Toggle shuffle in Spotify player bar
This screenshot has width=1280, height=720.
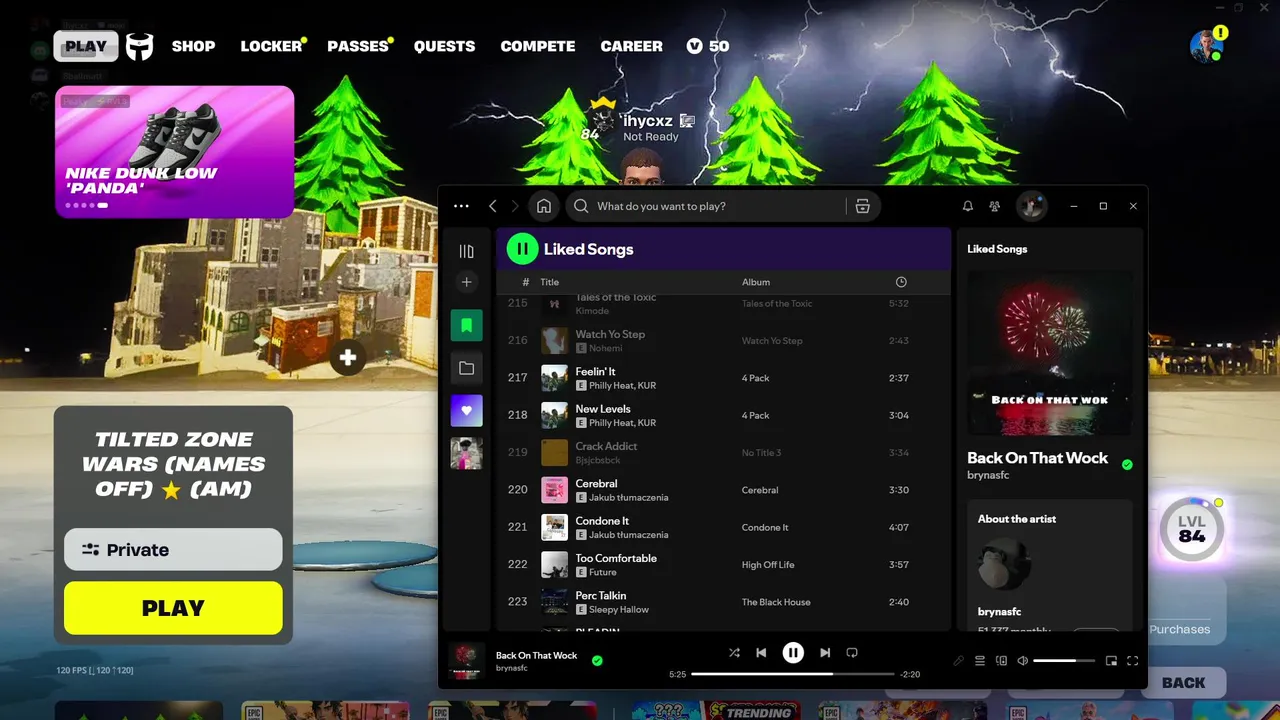[734, 653]
